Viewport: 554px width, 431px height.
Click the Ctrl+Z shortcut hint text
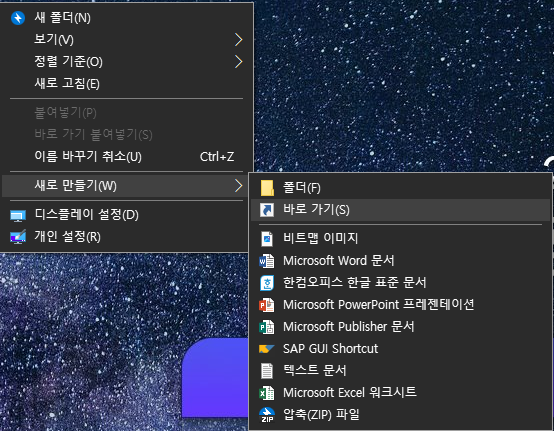(217, 157)
